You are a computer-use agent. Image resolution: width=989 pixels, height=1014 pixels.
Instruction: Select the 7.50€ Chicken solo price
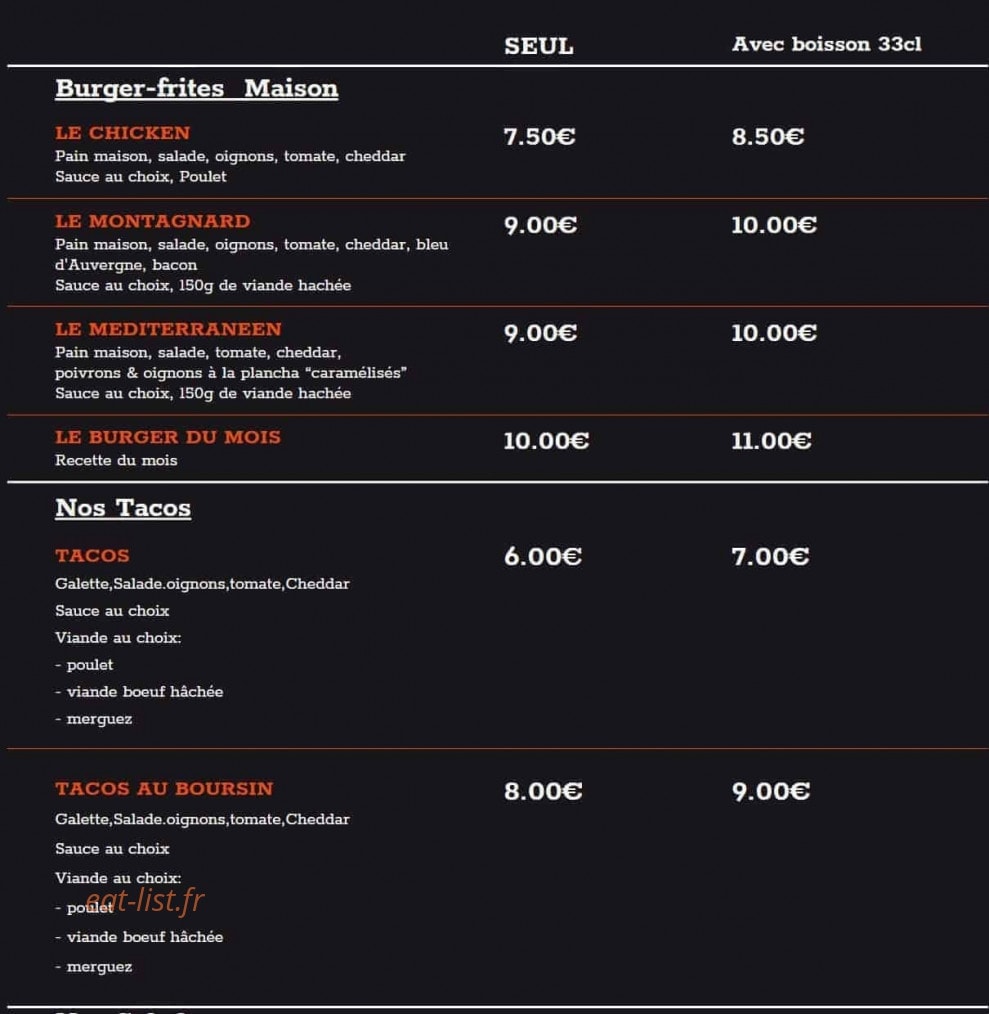pyautogui.click(x=539, y=136)
